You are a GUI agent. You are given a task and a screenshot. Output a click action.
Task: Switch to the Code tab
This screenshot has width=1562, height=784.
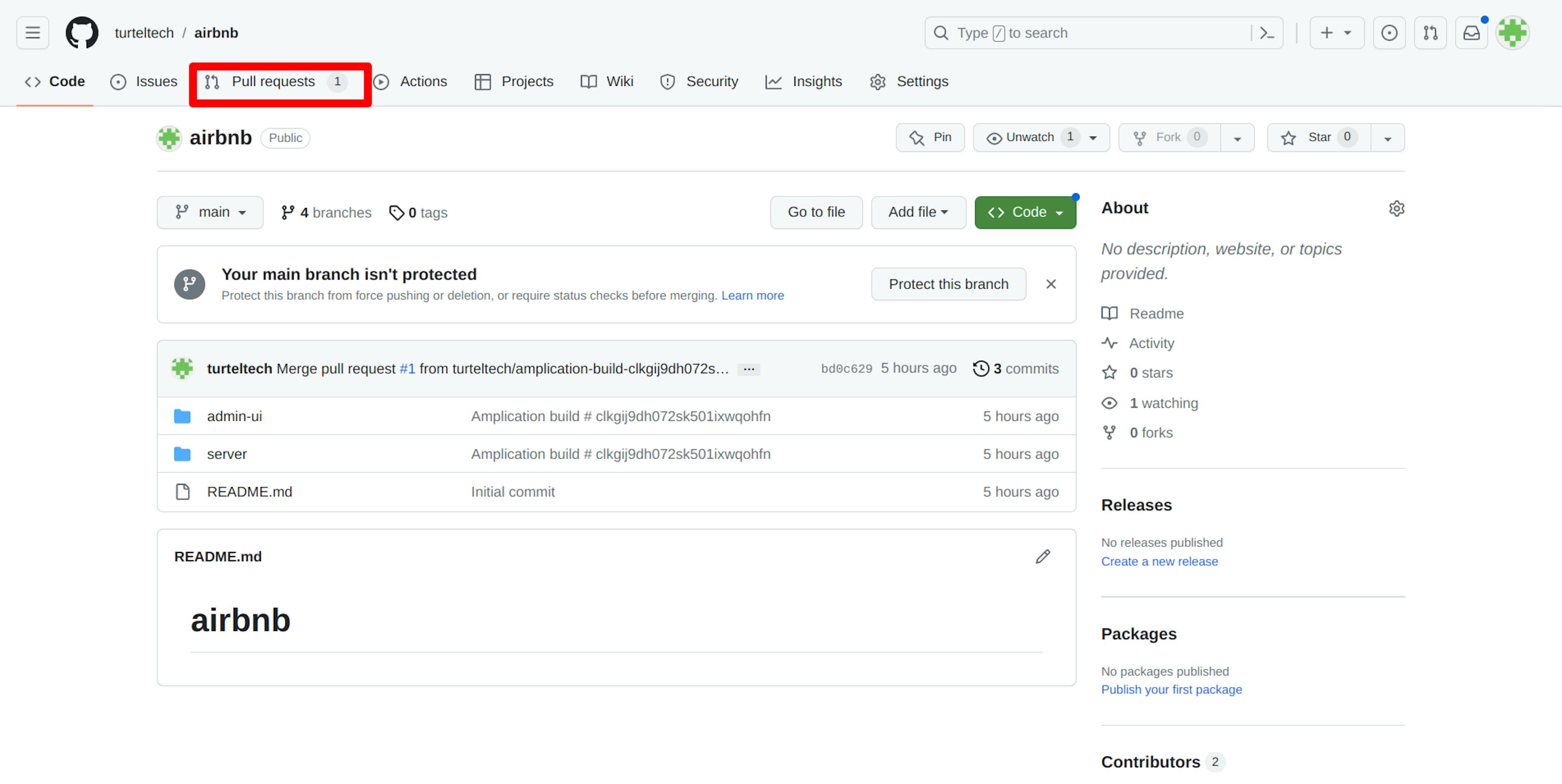55,82
